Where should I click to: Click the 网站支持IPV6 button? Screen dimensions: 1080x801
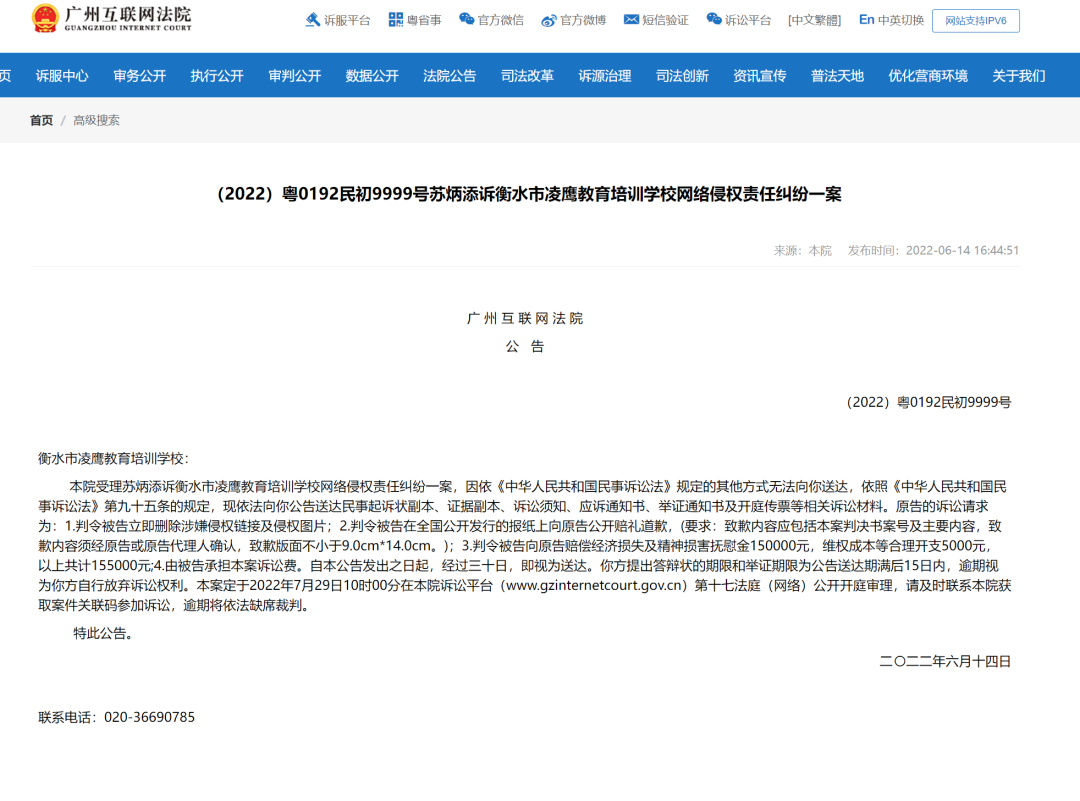click(976, 21)
